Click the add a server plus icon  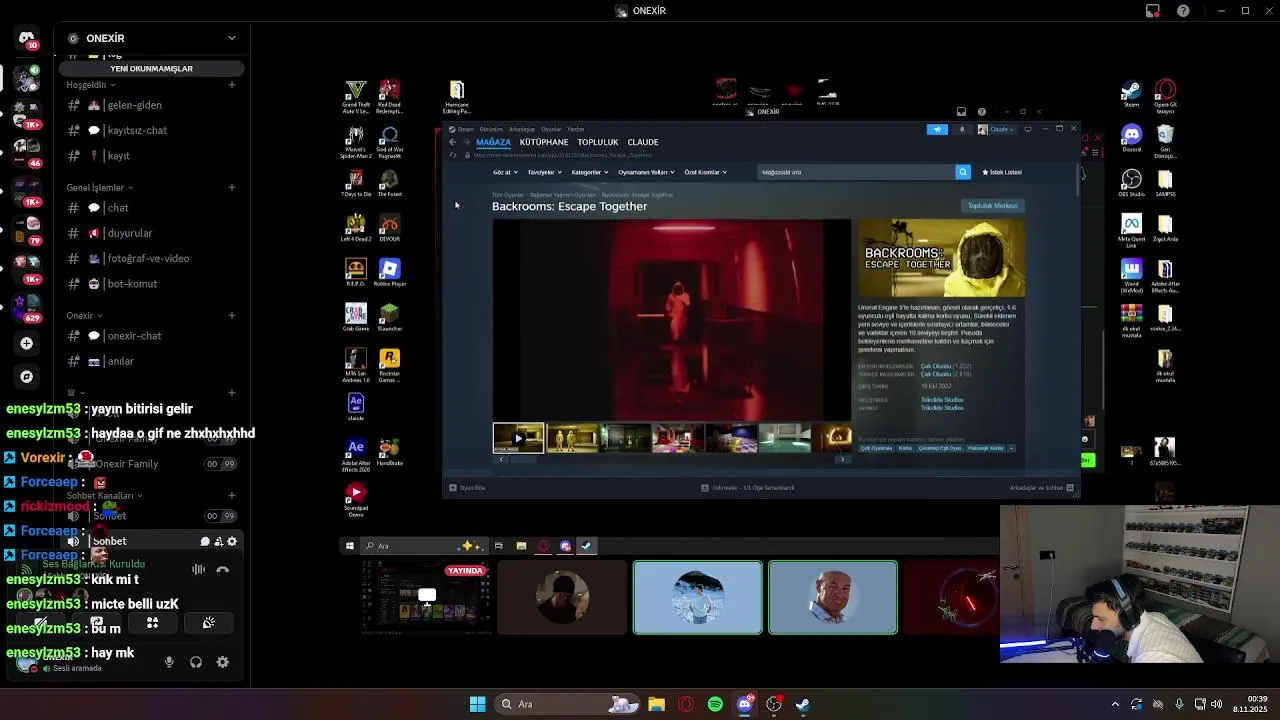26,343
